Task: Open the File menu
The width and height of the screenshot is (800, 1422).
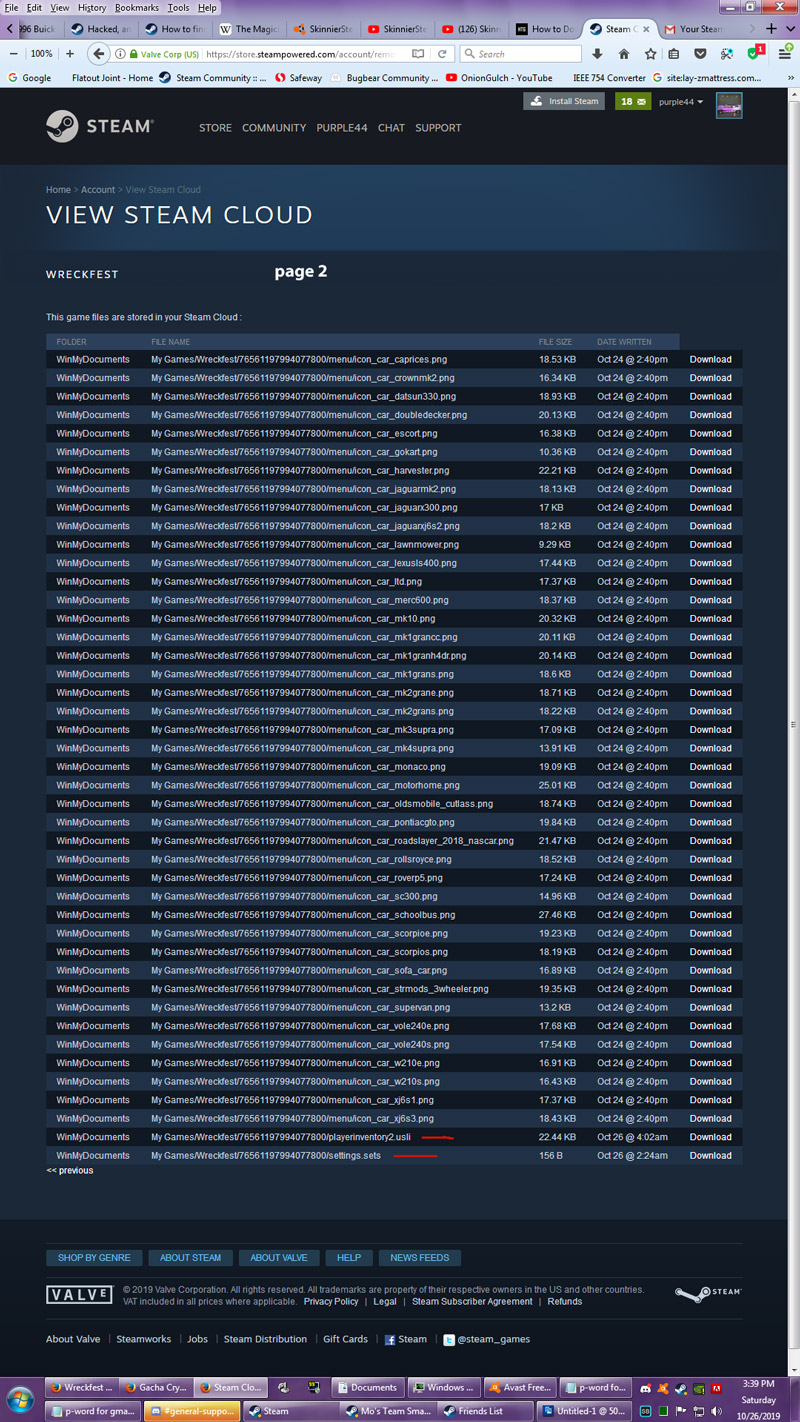Action: (x=12, y=7)
